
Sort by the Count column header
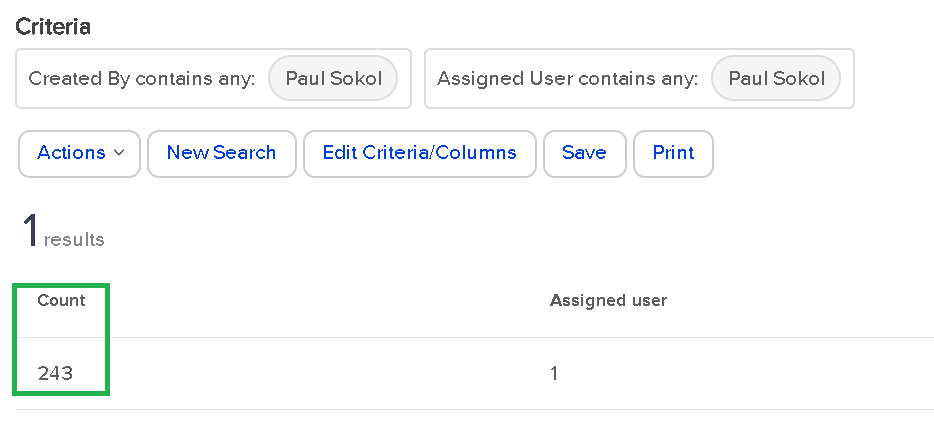tap(62, 300)
